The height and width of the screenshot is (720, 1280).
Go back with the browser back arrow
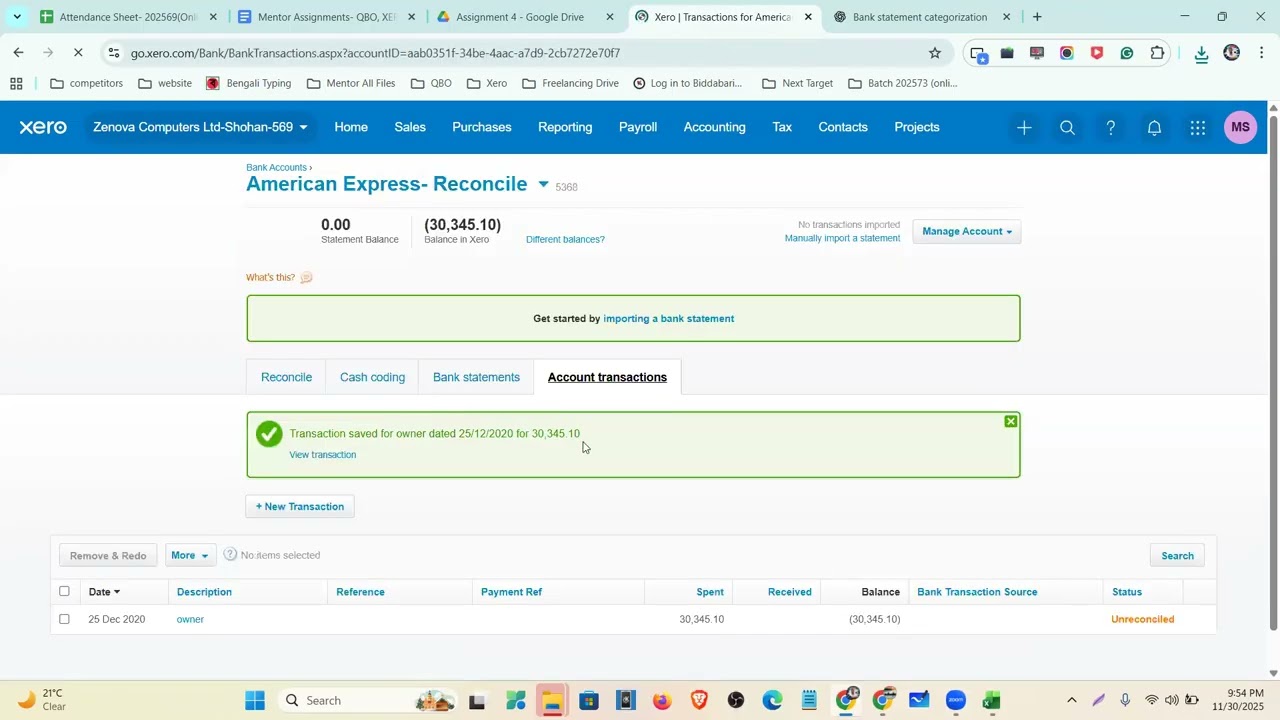coord(18,52)
